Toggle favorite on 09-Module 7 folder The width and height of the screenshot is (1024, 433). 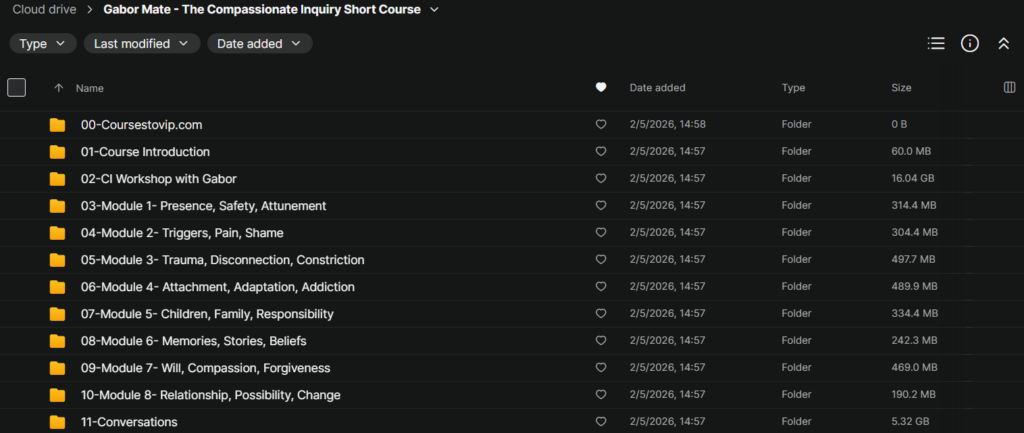tap(601, 368)
